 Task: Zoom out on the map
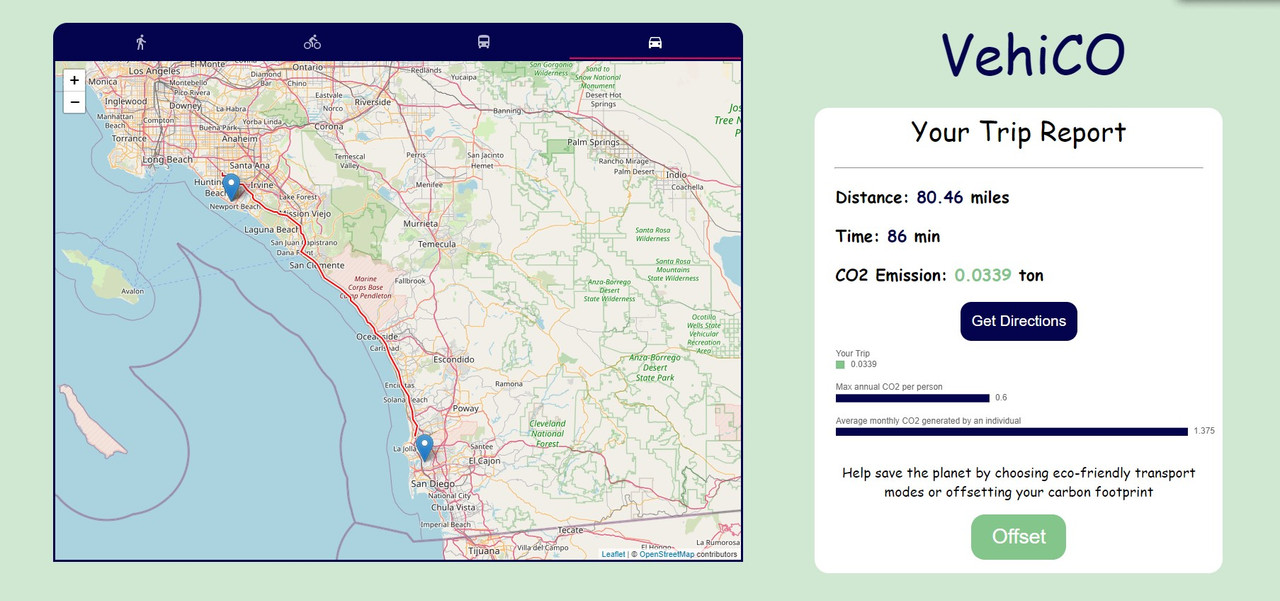74,102
